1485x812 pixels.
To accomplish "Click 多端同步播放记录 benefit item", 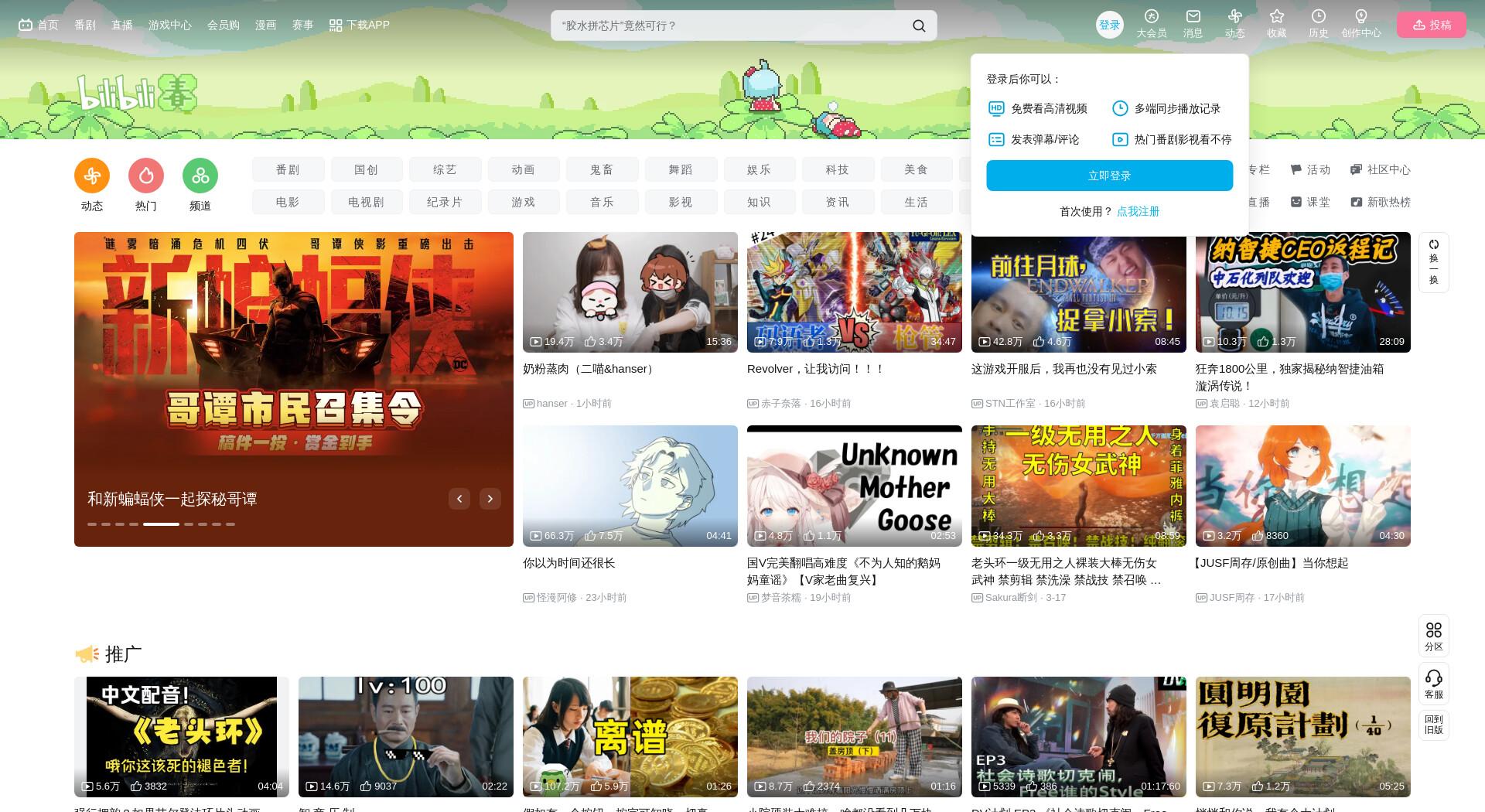I will [x=1166, y=109].
